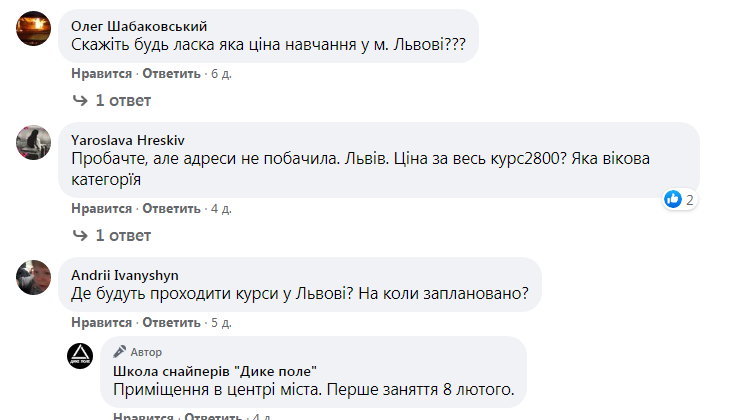Click the Дике поле school logo avatar
Screen dimensions: 745x420
[x=80, y=356]
